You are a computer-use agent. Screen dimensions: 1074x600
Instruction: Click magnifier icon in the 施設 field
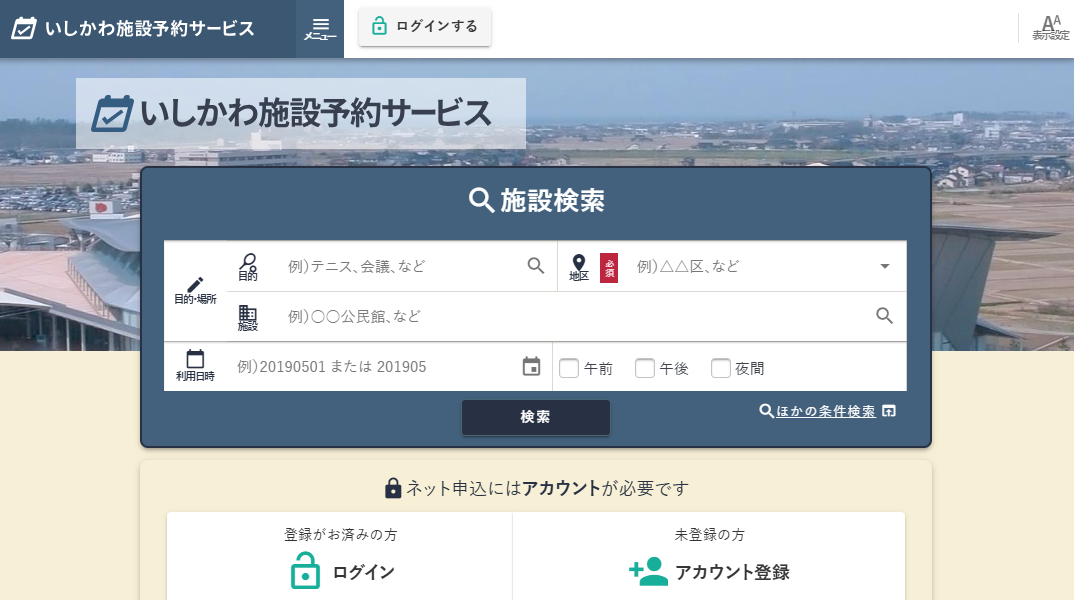coord(884,316)
